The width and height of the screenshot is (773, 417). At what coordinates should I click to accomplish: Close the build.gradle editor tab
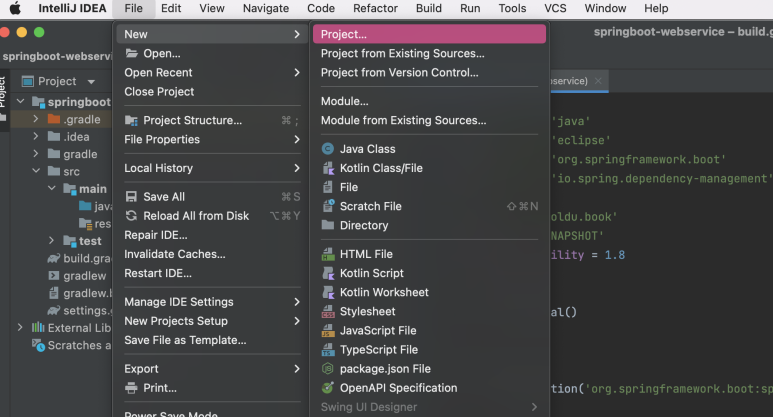(598, 81)
